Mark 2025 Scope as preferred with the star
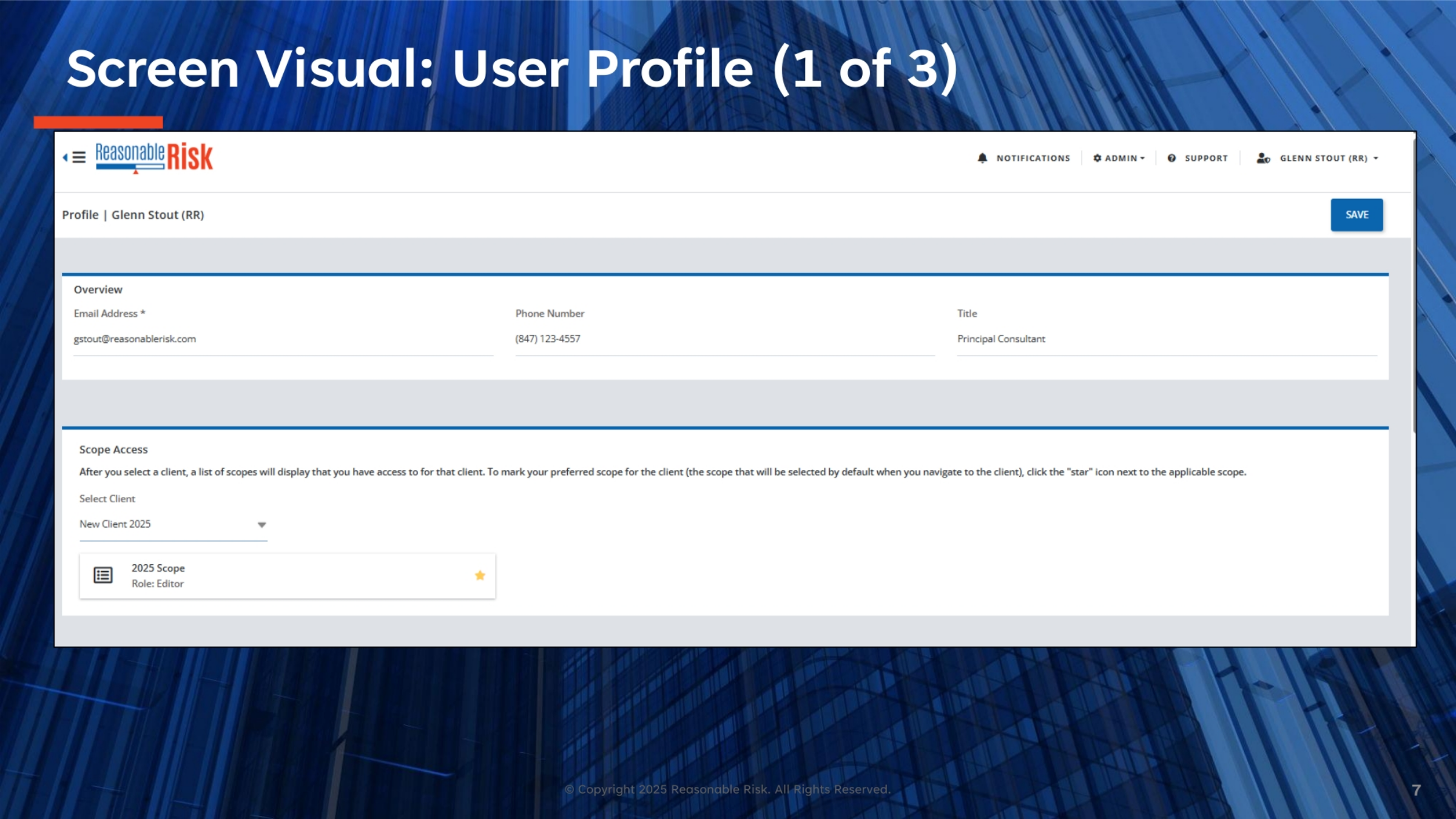The width and height of the screenshot is (1456, 819). [480, 575]
